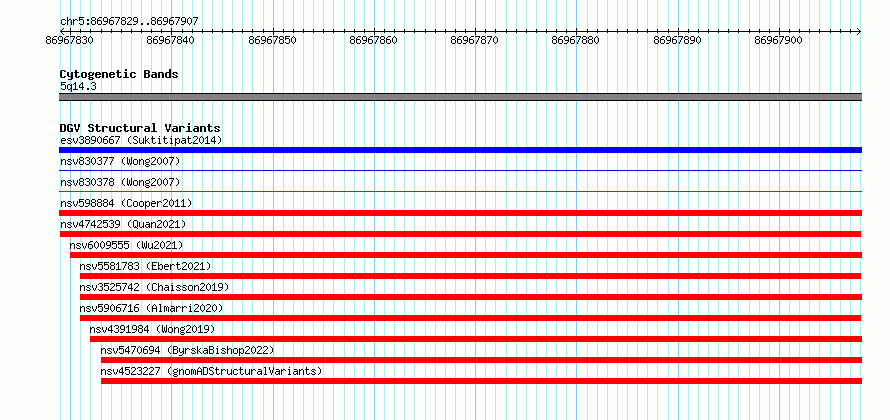Viewport: 890px width, 420px height.
Task: Click the ruler's left arrowhead
Action: click(62, 31)
